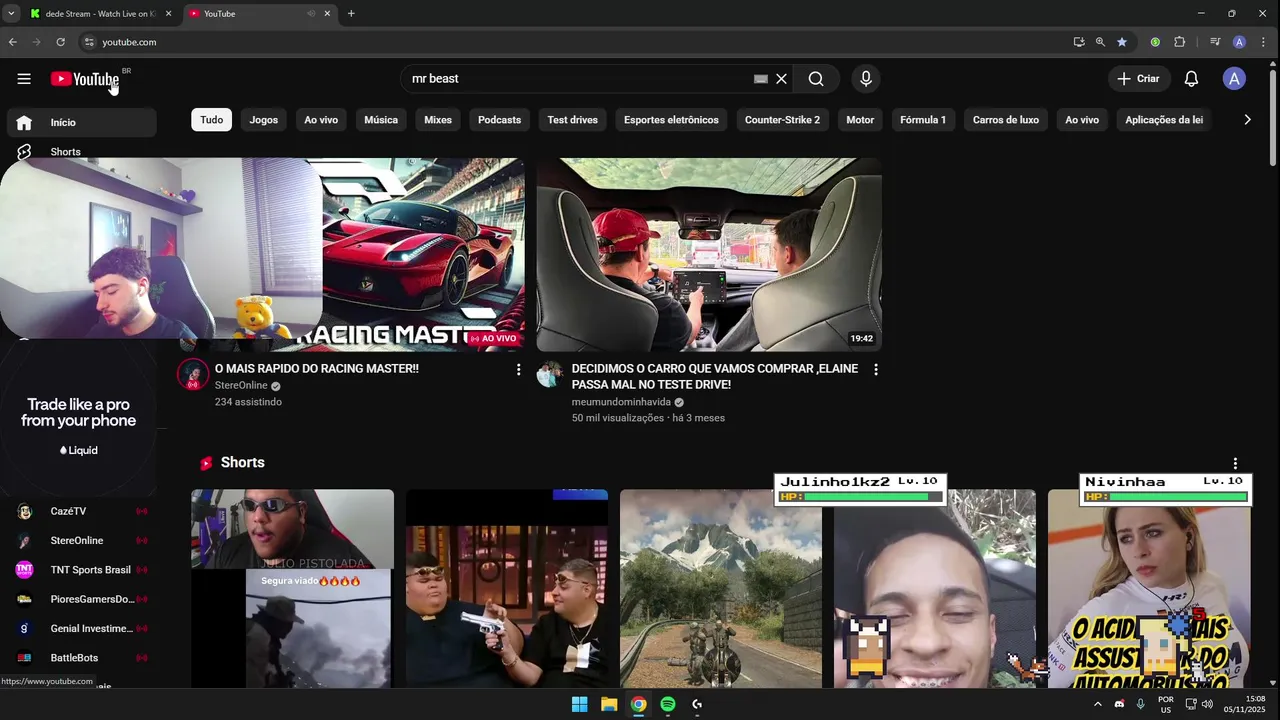Viewport: 1280px width, 720px height.
Task: Open a new Chrome tab
Action: (351, 14)
